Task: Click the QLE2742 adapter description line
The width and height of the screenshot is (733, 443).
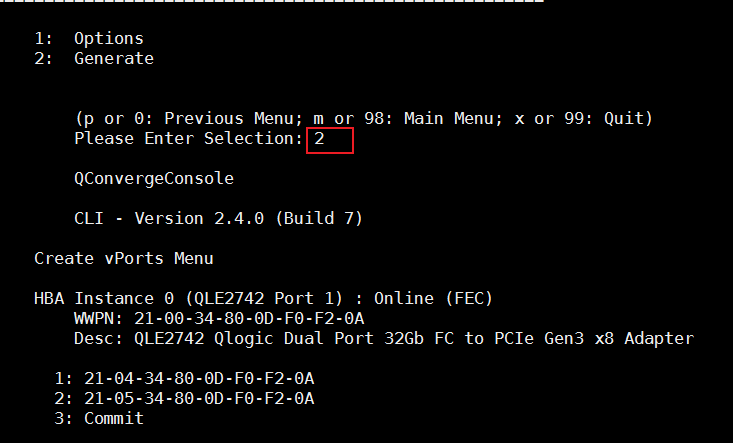Action: coord(384,339)
